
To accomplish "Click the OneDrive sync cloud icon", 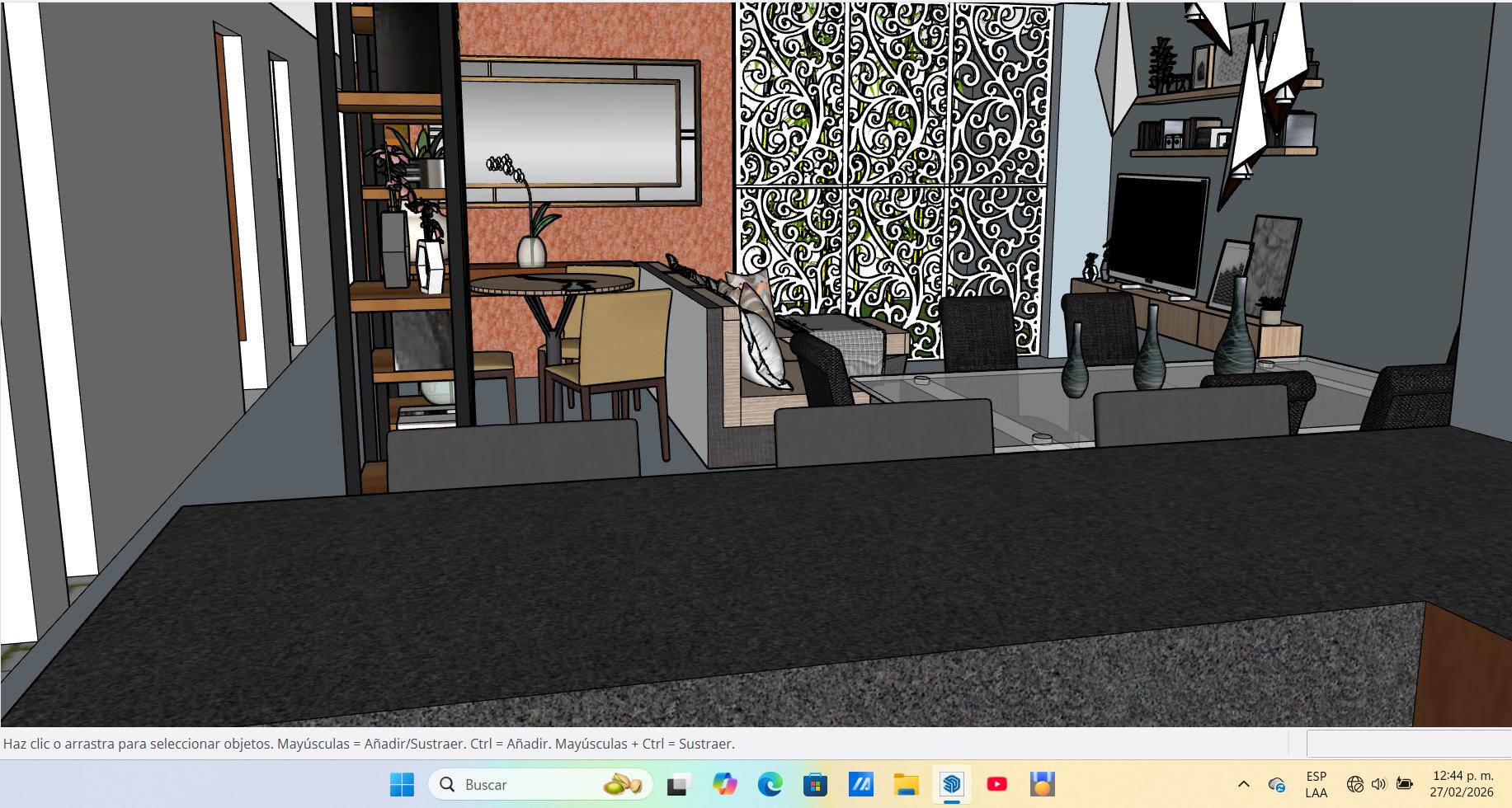I will pos(1276,784).
